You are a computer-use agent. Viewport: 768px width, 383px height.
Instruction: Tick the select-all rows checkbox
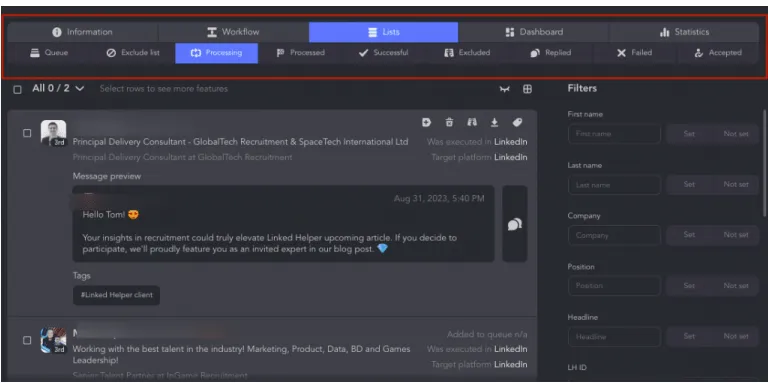click(x=18, y=90)
